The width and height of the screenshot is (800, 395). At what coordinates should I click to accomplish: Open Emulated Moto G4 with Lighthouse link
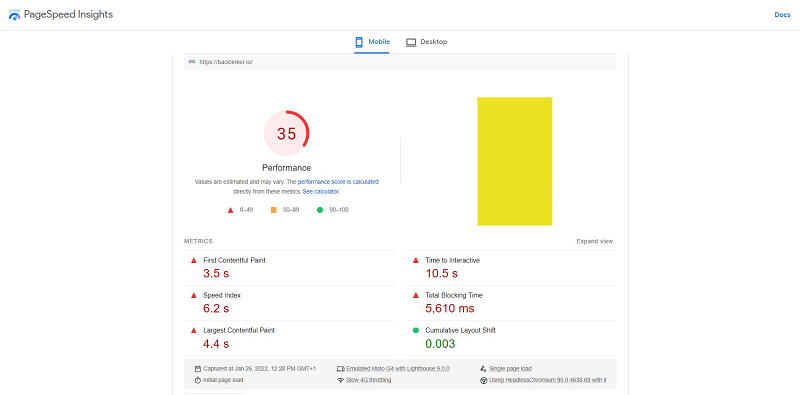(398, 368)
